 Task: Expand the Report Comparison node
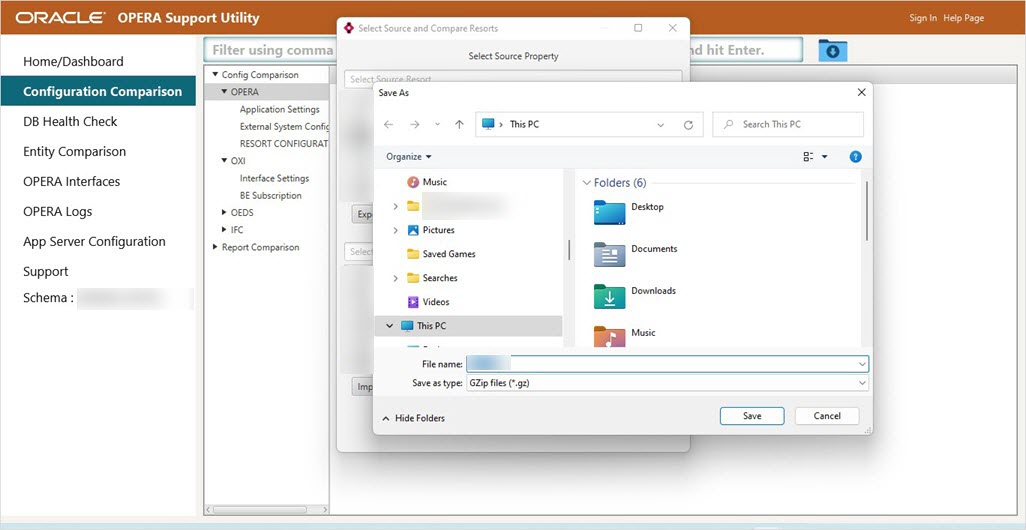[x=215, y=247]
